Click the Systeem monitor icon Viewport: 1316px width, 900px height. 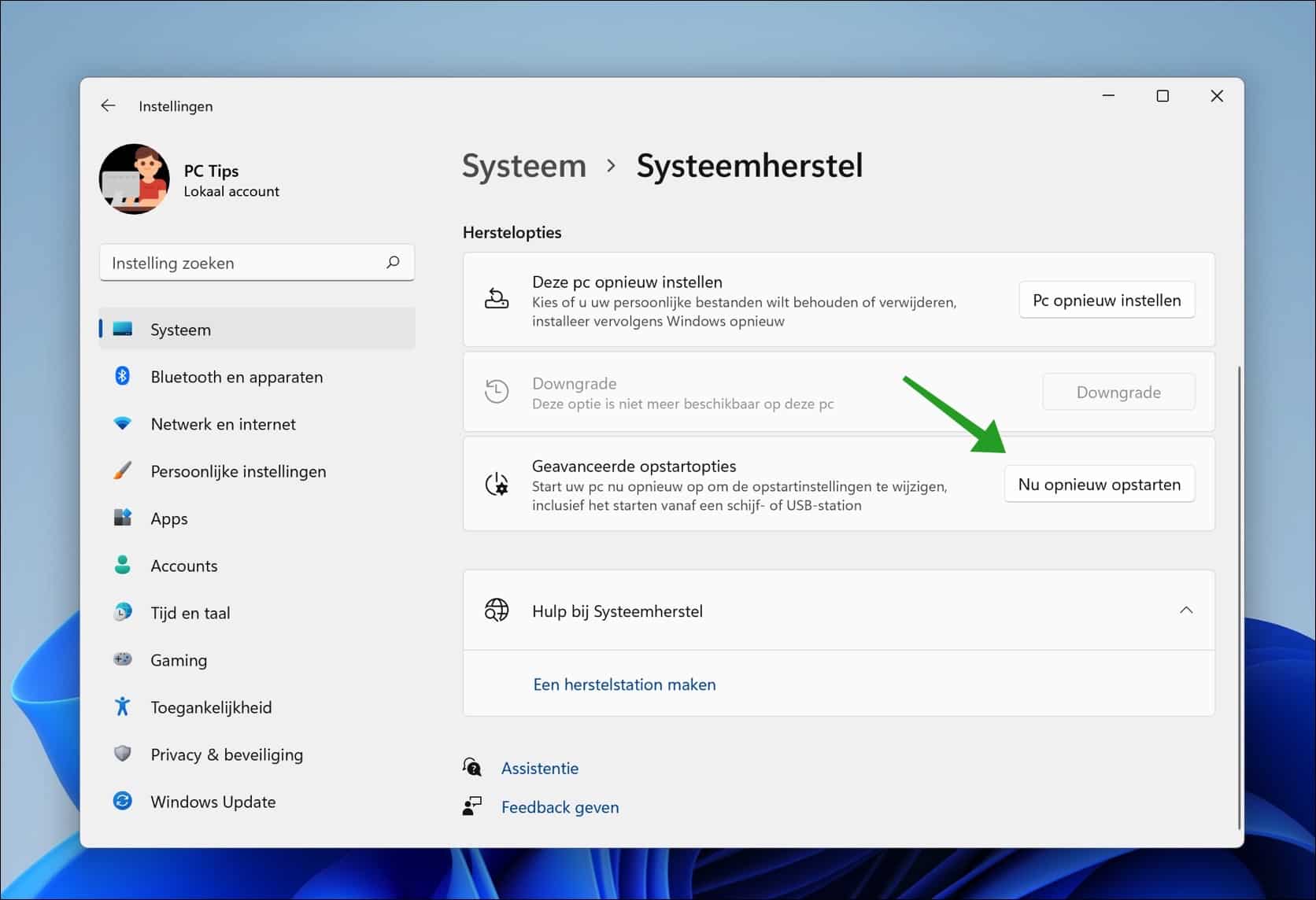(123, 329)
